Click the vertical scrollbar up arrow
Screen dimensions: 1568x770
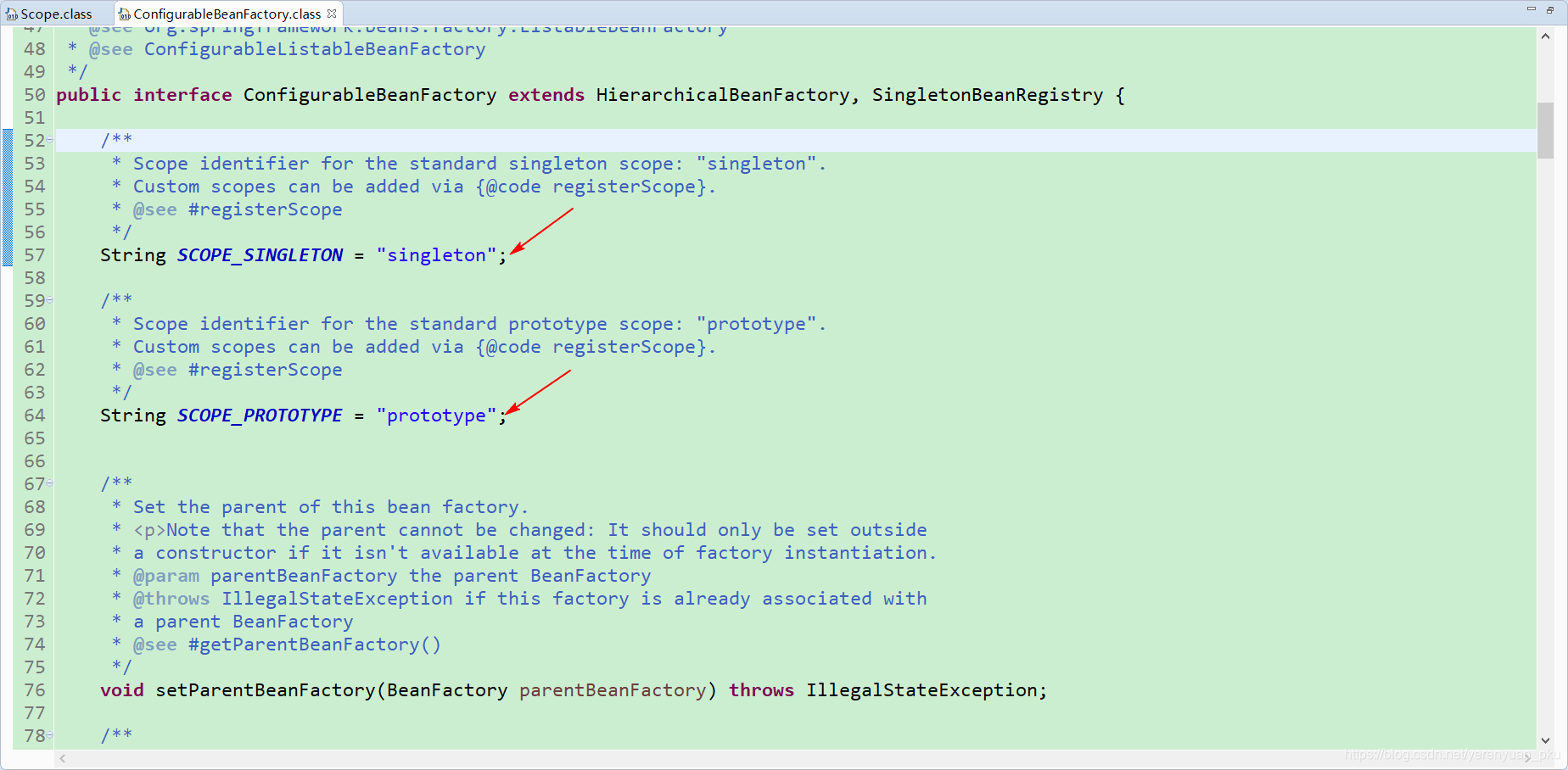coord(1545,36)
